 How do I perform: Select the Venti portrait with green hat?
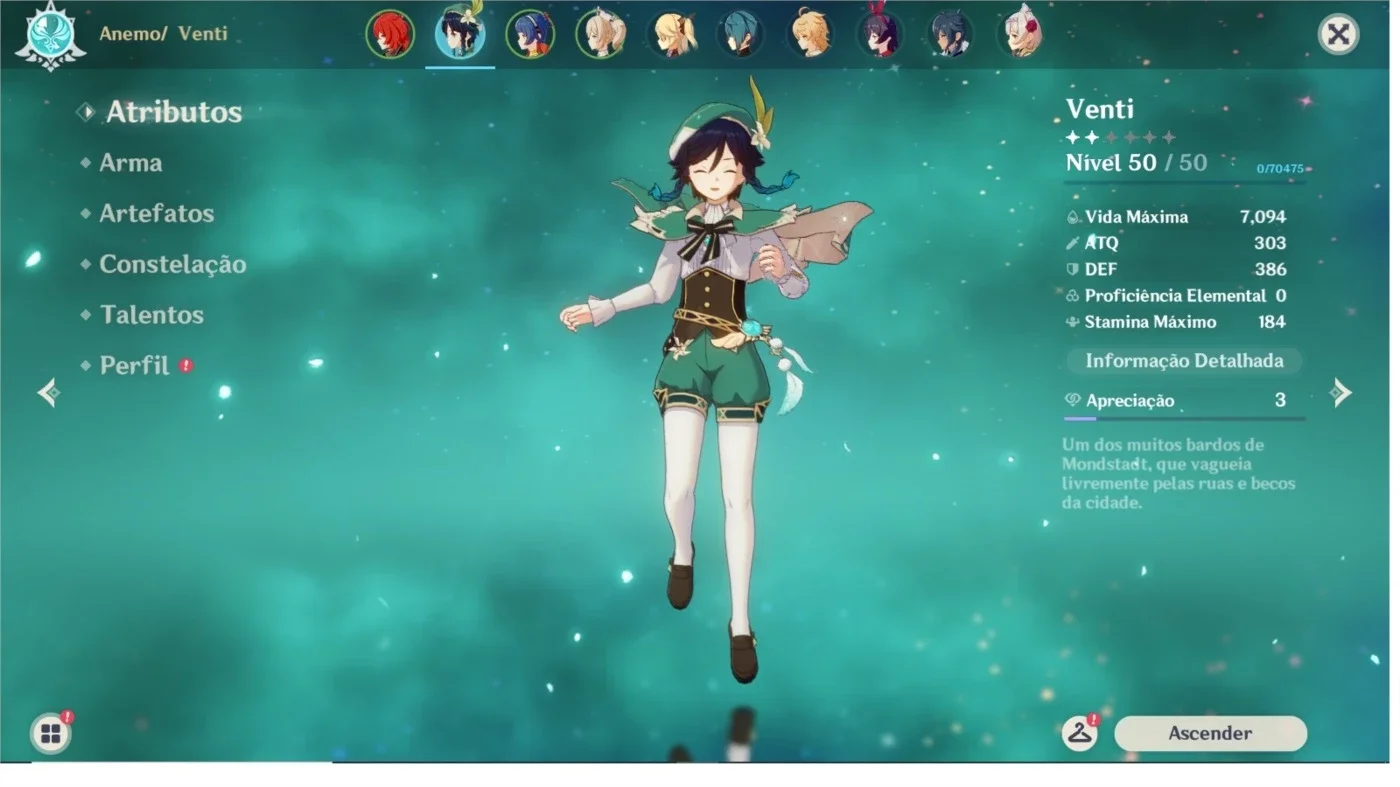pos(460,32)
